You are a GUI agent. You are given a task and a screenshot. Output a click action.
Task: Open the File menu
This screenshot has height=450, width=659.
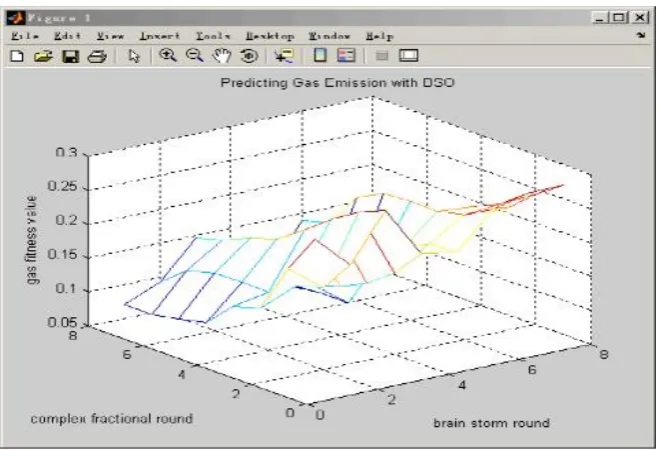tap(25, 36)
